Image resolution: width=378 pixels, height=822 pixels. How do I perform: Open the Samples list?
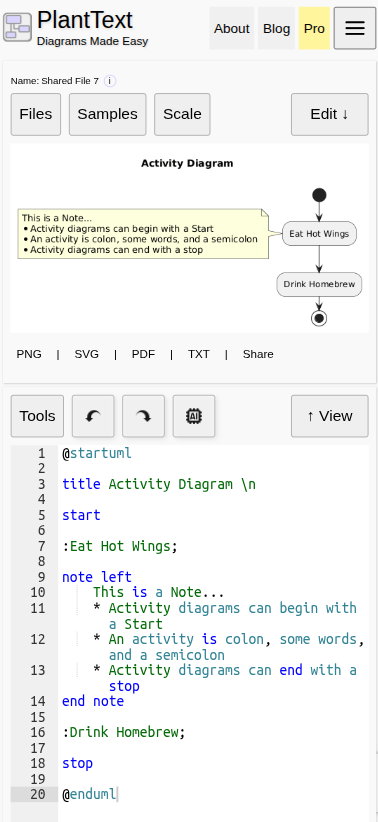[x=107, y=114]
